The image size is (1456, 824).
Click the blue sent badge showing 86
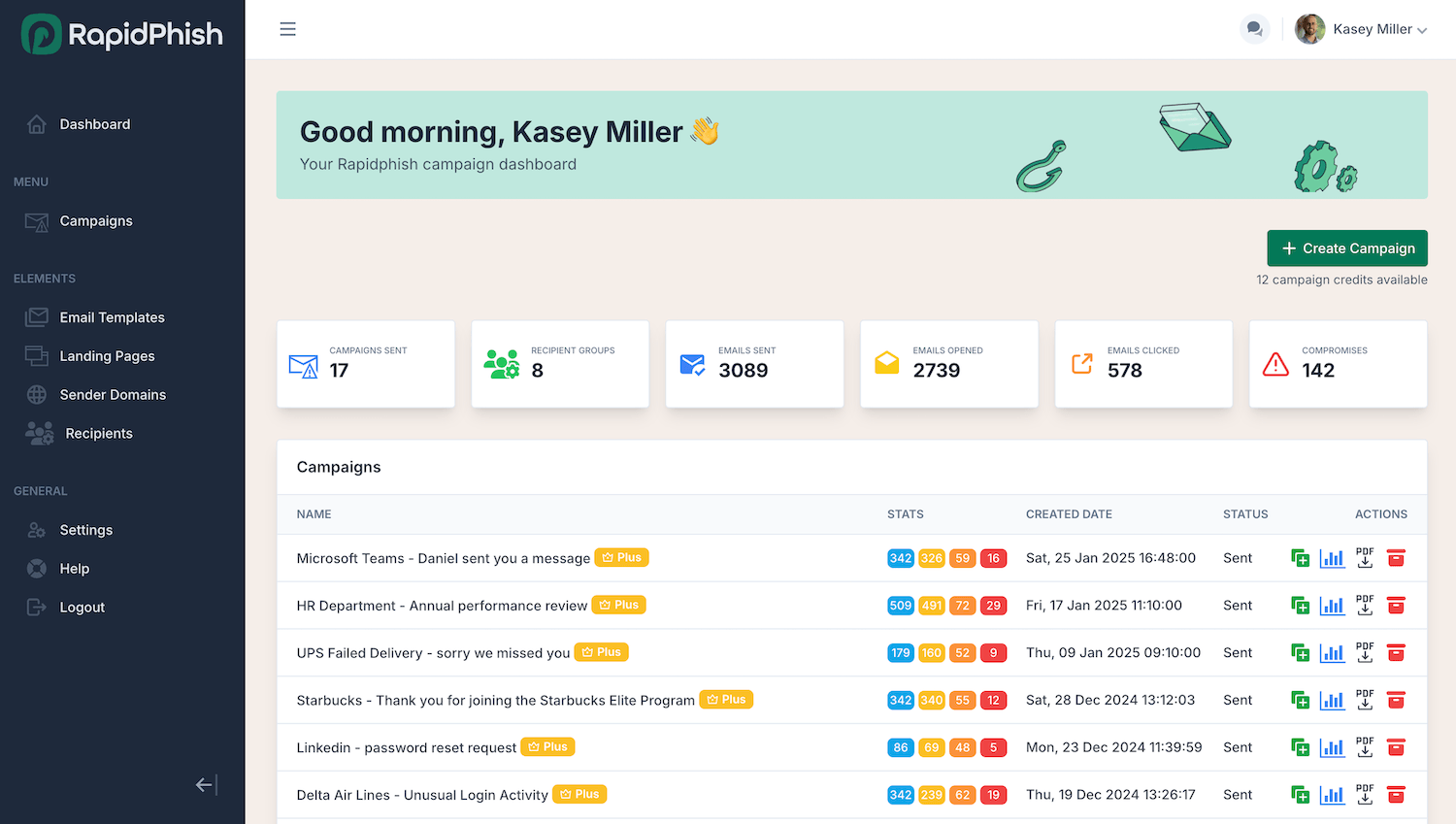901,747
